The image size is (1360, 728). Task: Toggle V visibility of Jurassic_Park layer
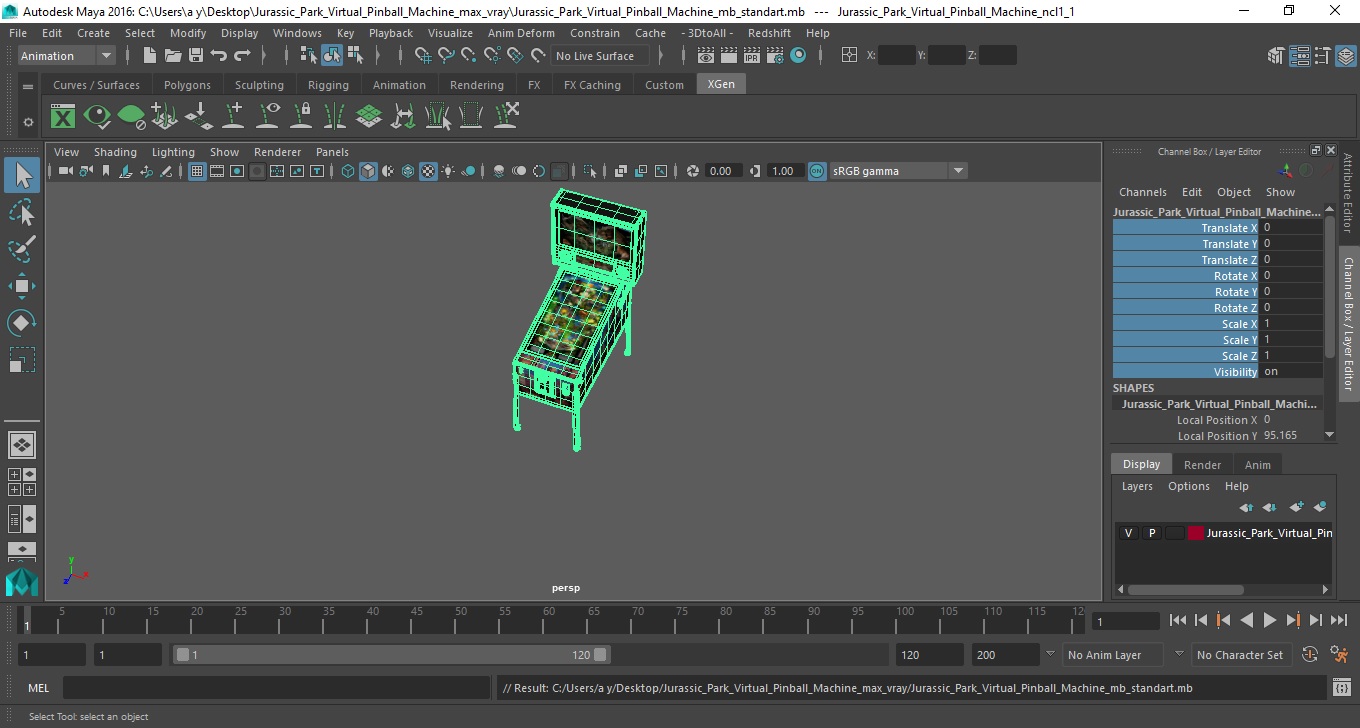coord(1129,533)
